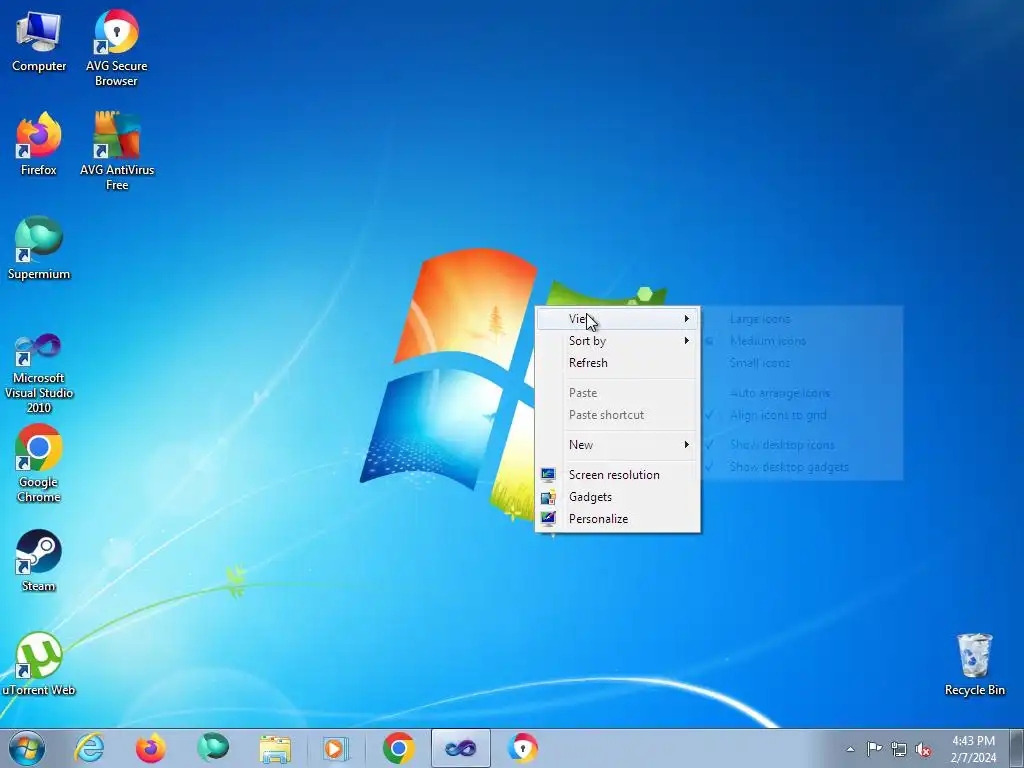Select the Recycle Bin icon
The height and width of the screenshot is (768, 1024).
pos(974,665)
